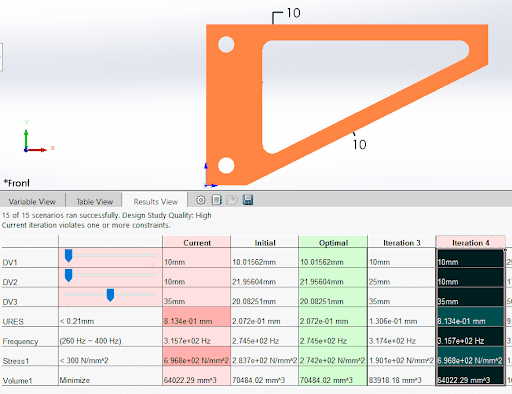Click the blue save floppy disk icon
Image resolution: width=512 pixels, height=394 pixels.
(248, 200)
